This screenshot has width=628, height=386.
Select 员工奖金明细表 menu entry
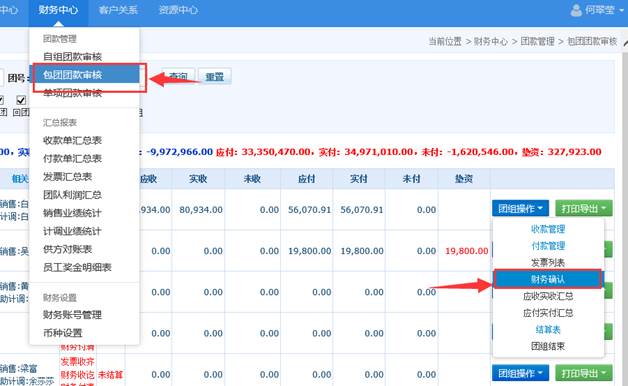pyautogui.click(x=77, y=267)
